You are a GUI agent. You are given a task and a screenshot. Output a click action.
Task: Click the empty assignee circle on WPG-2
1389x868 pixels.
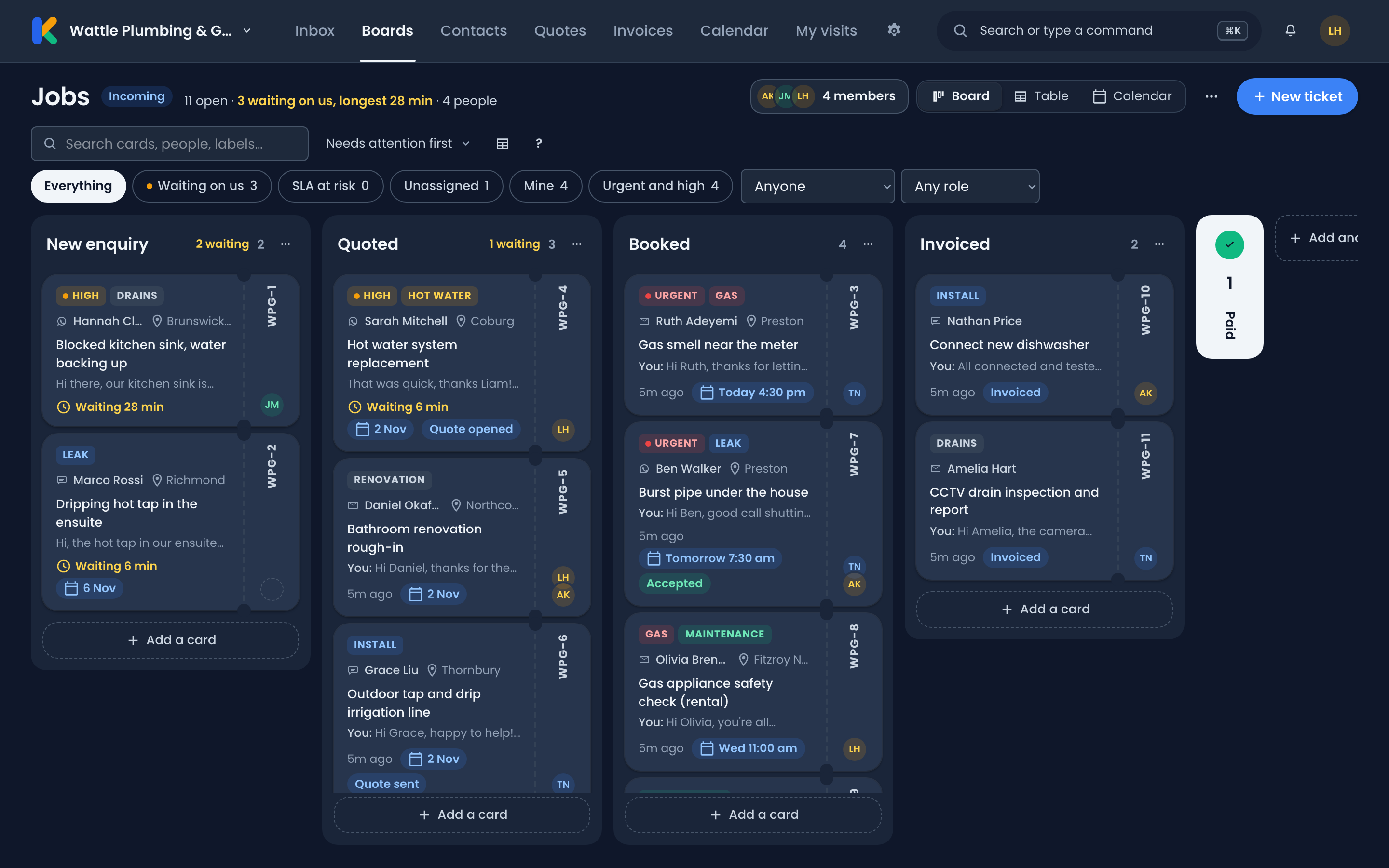click(x=272, y=589)
